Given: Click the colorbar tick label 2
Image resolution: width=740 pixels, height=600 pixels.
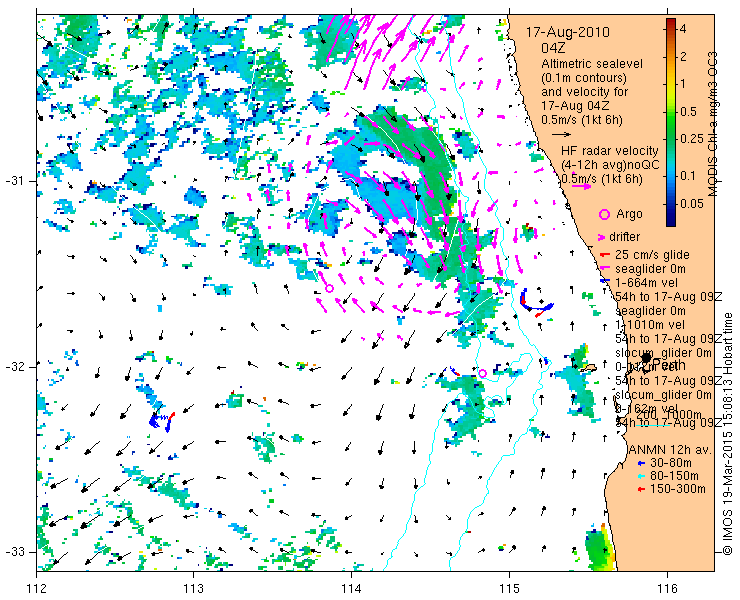Looking at the screenshot, I should tap(683, 56).
